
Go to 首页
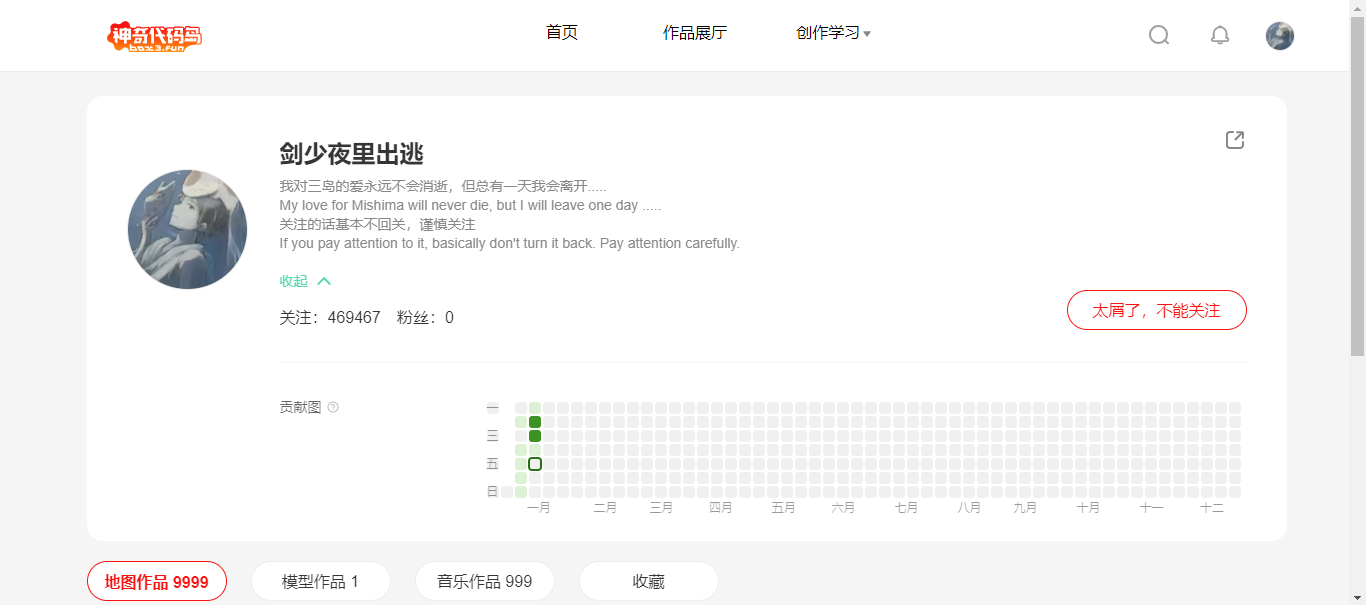pyautogui.click(x=562, y=33)
